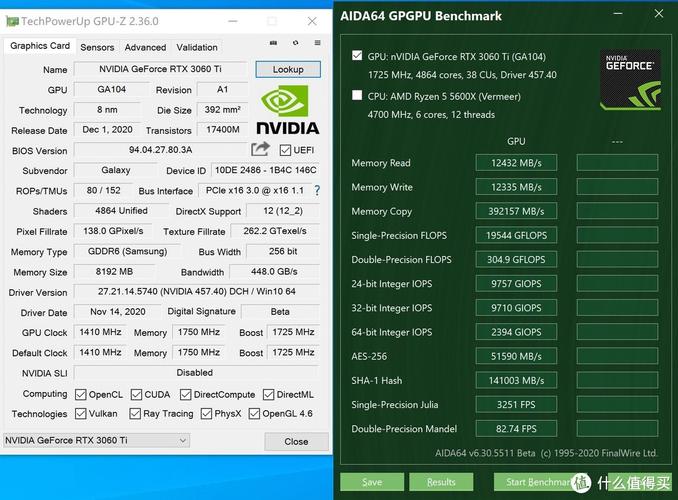Toggle the Vulkan checkbox
Viewport: 678px width, 500px height.
point(80,413)
